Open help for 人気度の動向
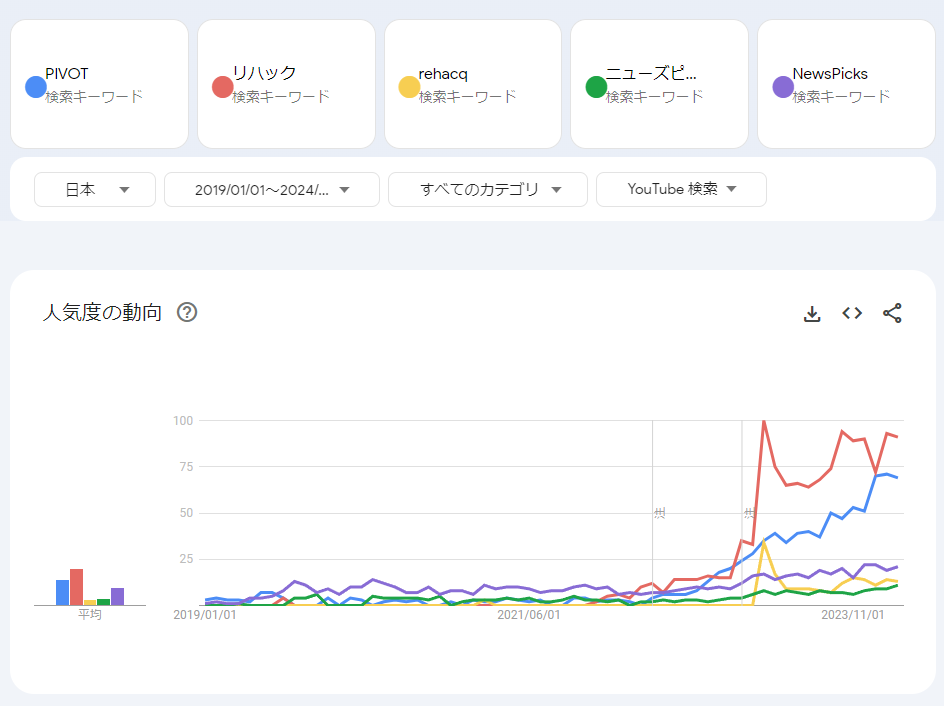Screen dimensions: 944x706 [187, 312]
